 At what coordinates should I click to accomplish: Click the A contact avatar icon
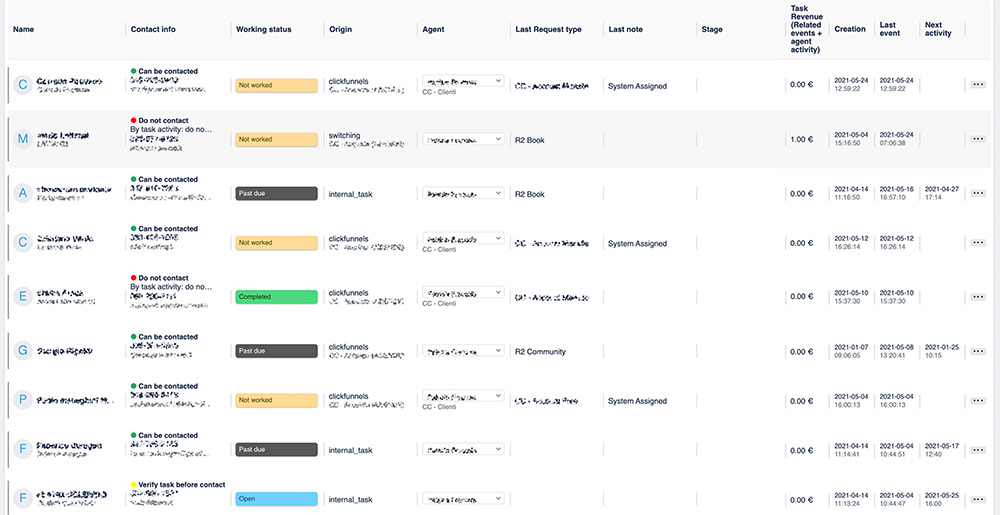point(23,193)
